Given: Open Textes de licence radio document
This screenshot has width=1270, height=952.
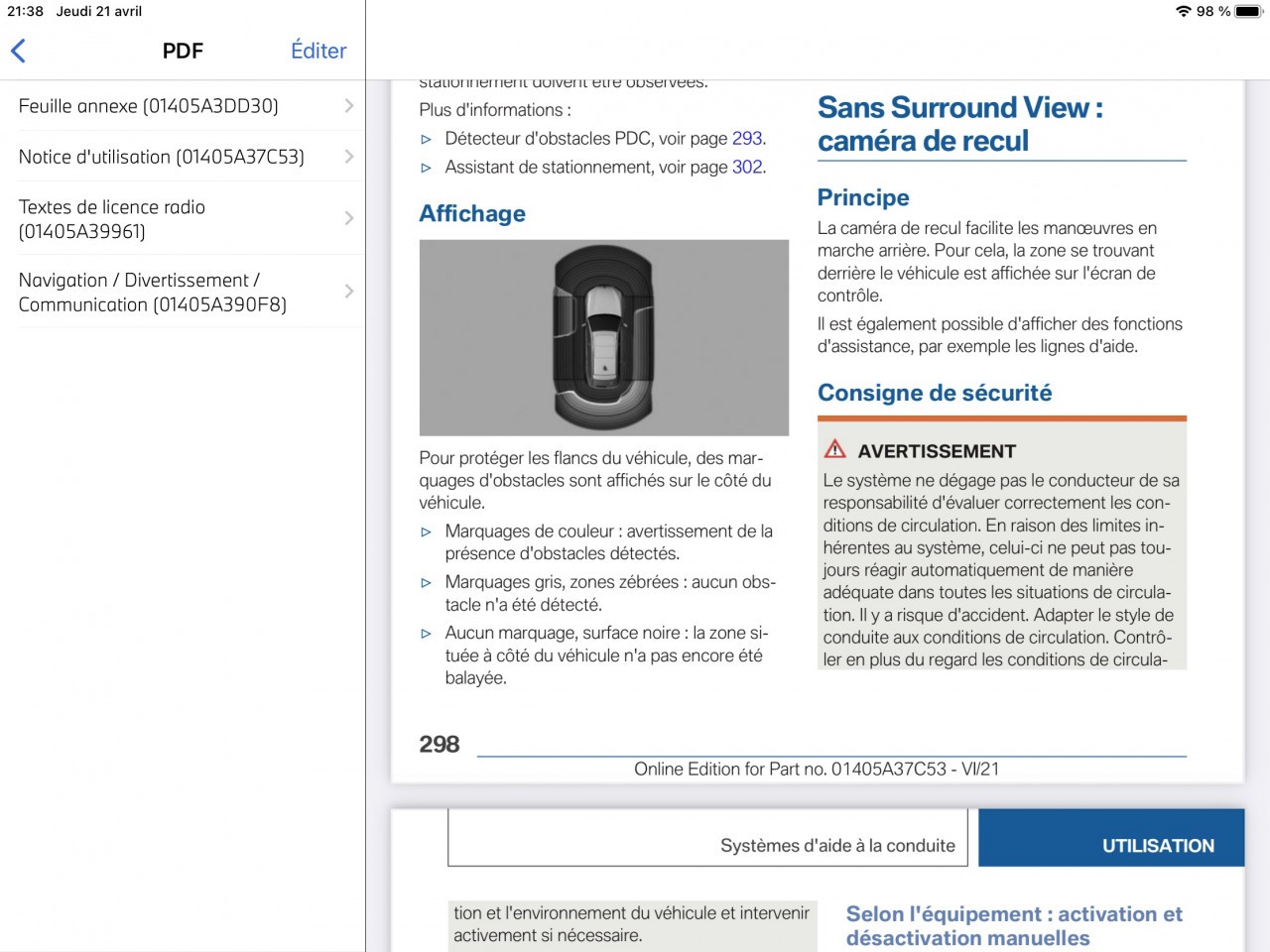Looking at the screenshot, I should tap(183, 218).
